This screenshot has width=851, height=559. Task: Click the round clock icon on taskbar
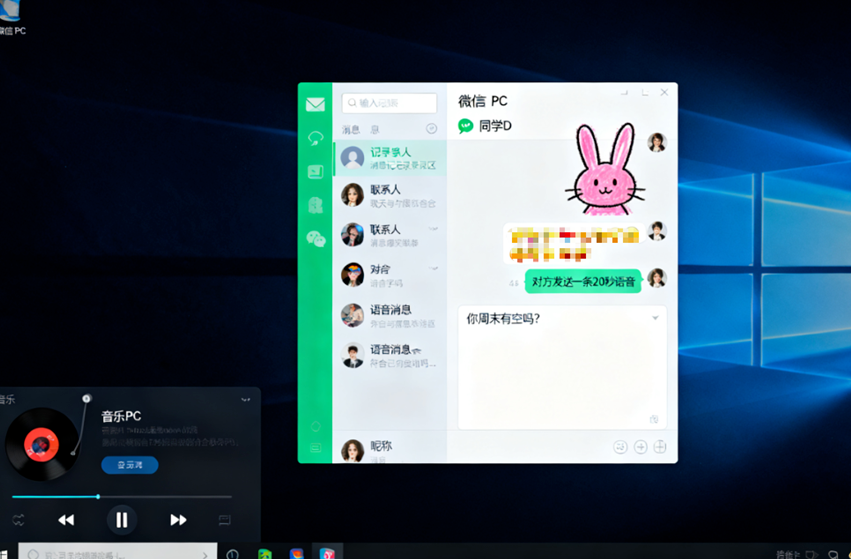click(x=232, y=554)
